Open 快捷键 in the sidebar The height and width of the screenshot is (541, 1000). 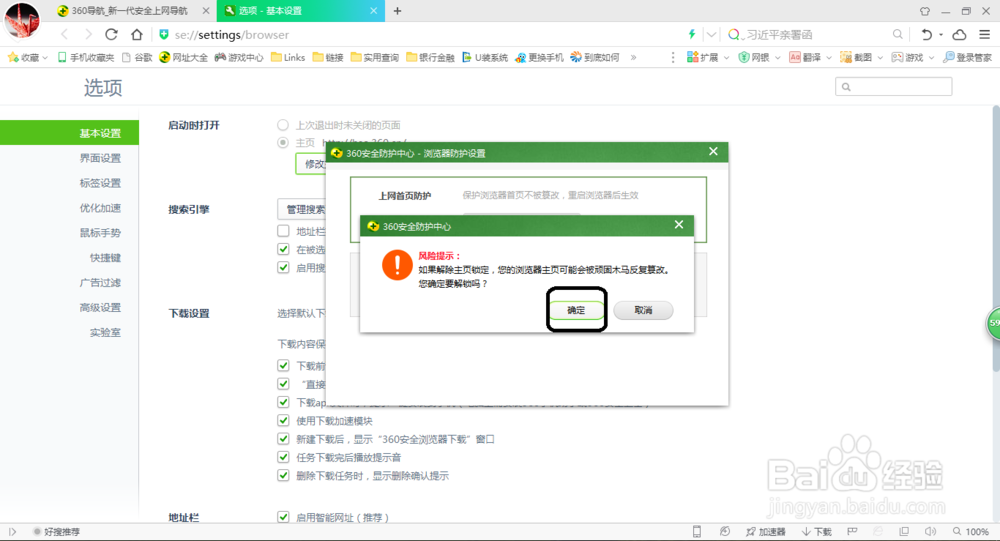[105, 257]
